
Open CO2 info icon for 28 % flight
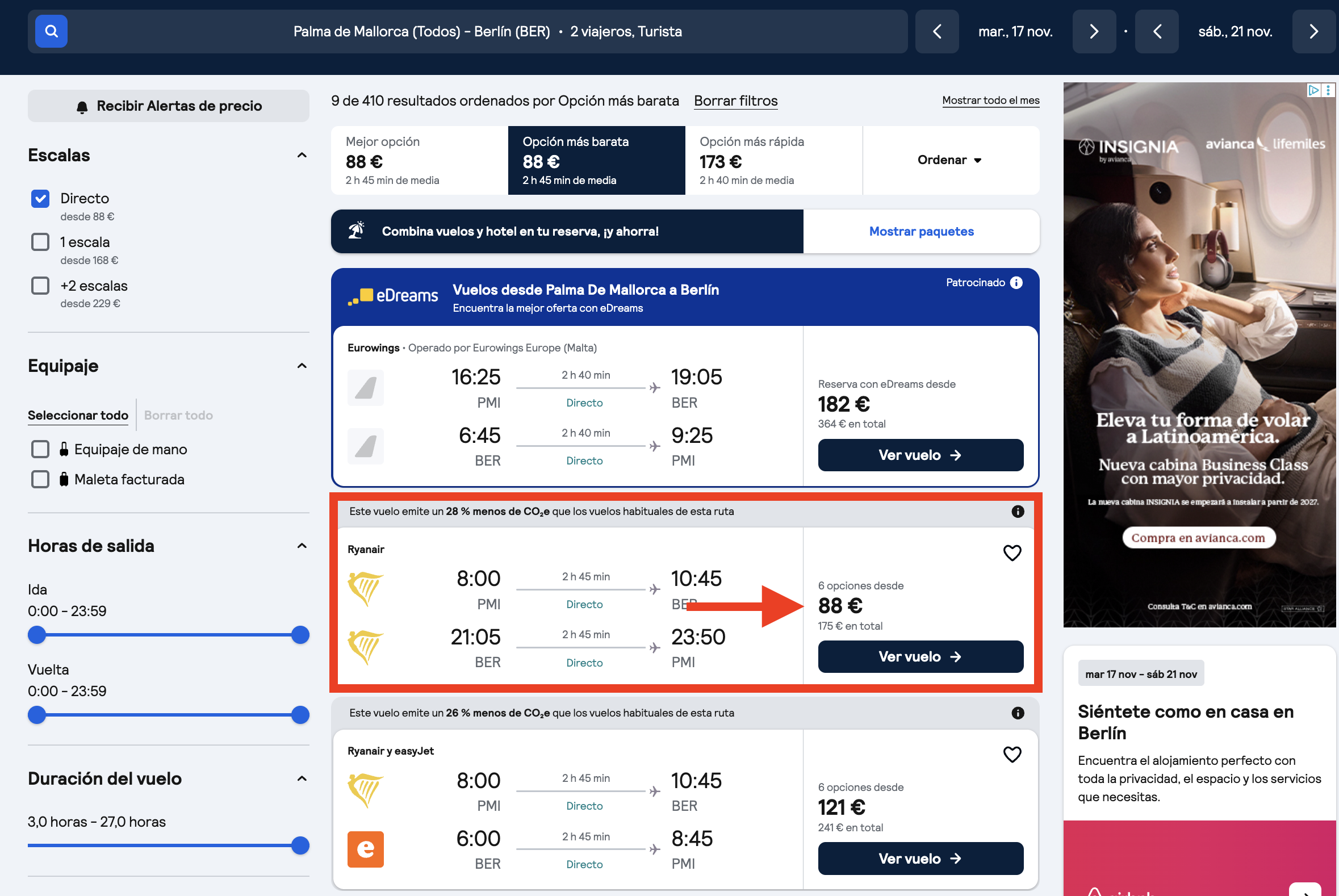[1018, 512]
